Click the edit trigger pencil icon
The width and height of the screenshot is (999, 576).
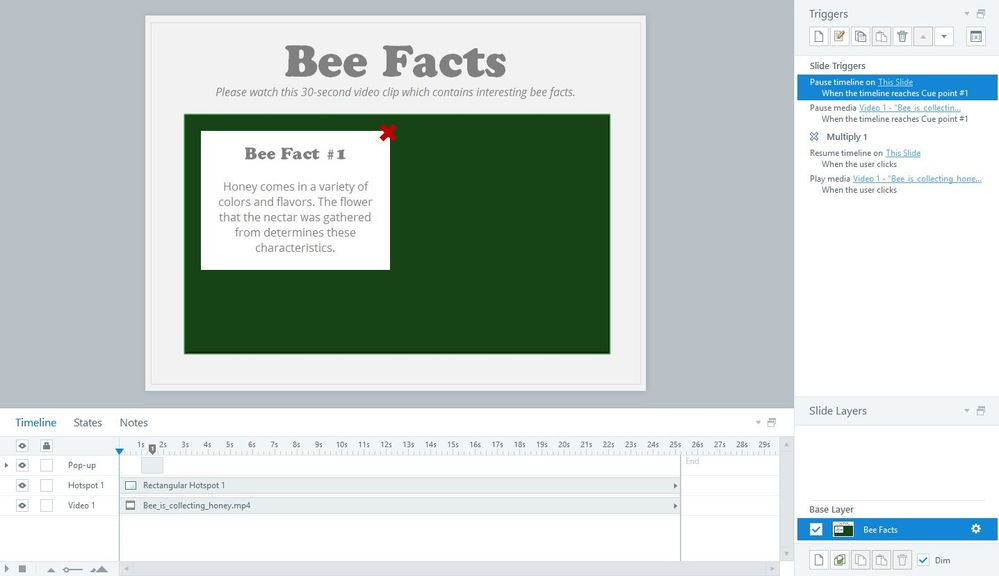click(x=840, y=37)
